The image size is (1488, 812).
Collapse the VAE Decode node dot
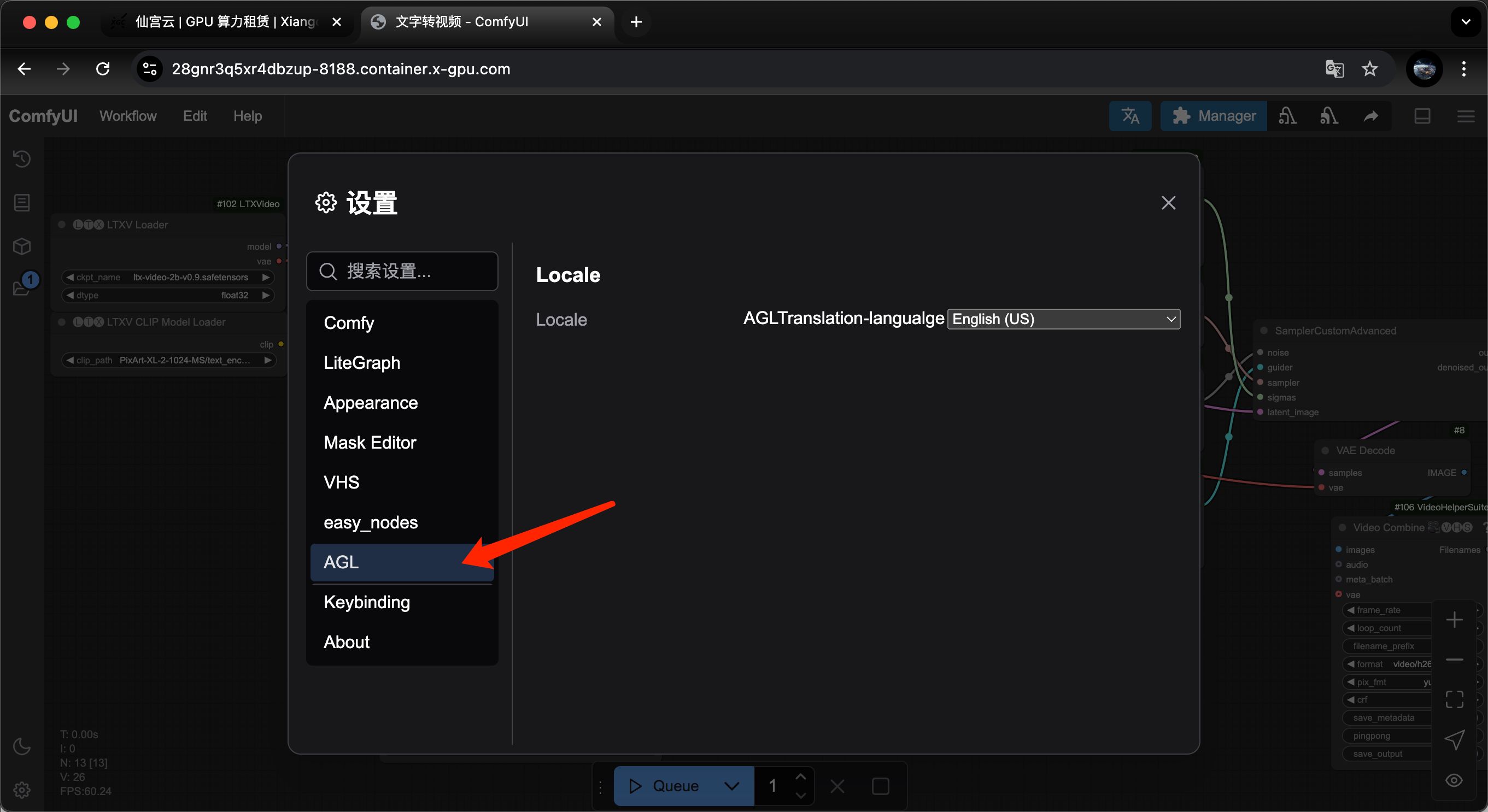coord(1325,450)
